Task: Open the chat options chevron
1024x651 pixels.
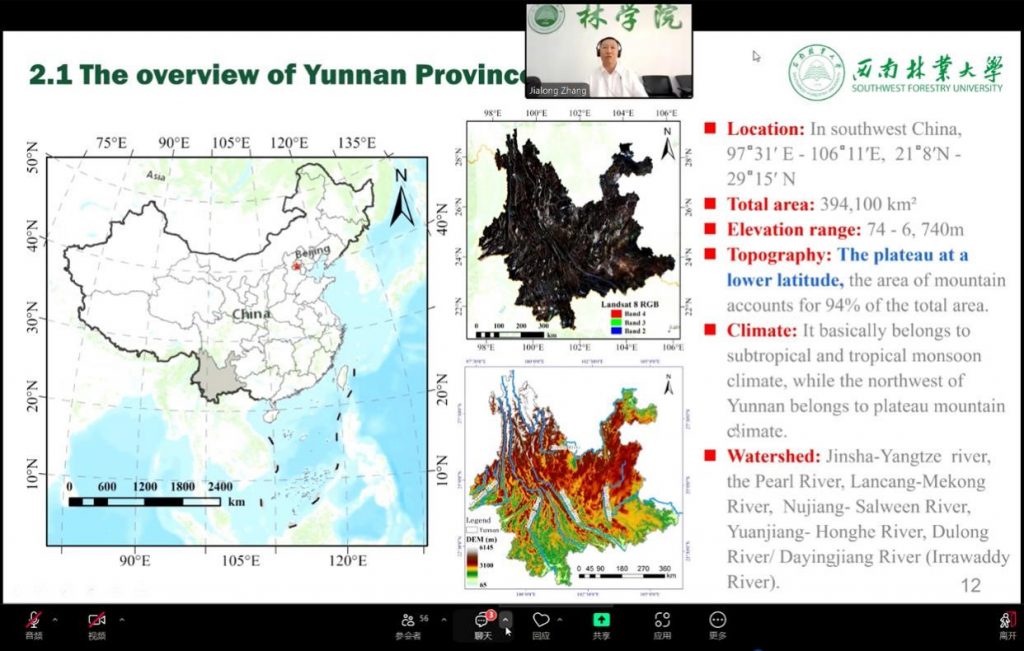Action: tap(506, 620)
